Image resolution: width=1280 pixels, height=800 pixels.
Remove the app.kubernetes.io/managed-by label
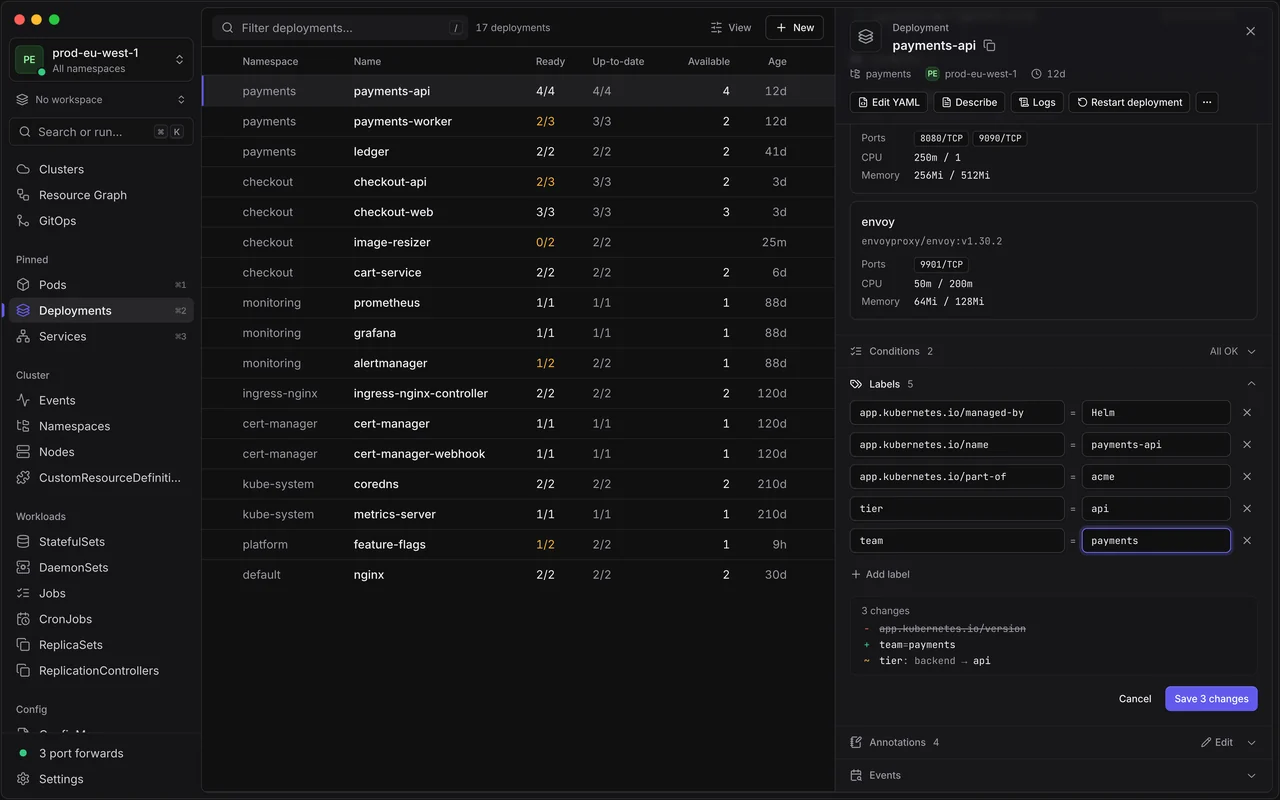1247,412
